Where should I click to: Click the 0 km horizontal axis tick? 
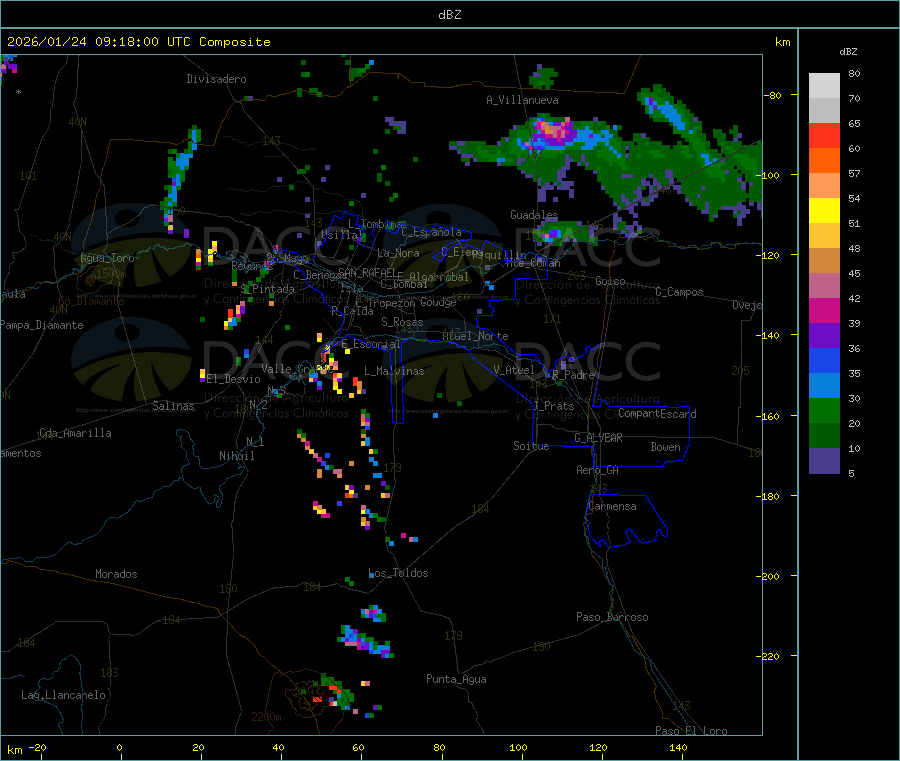pos(119,747)
